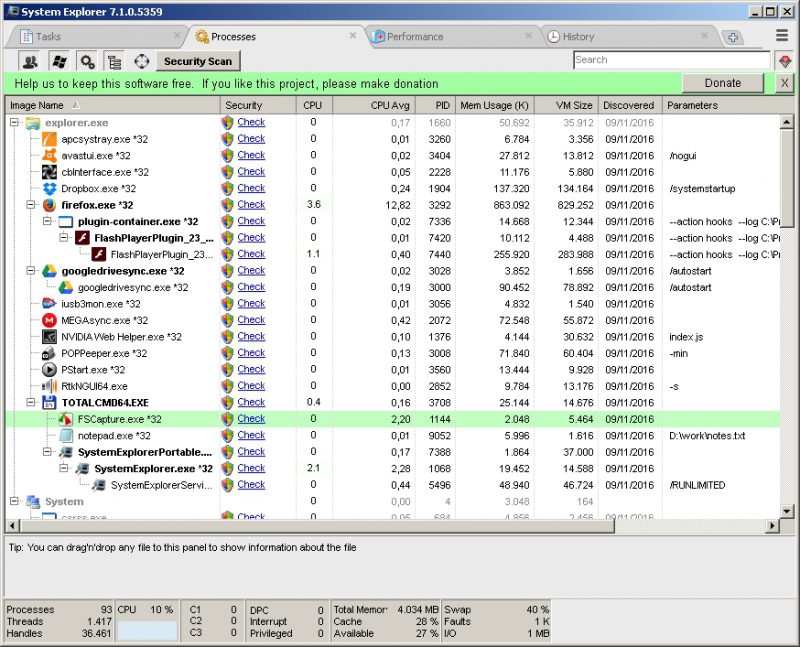This screenshot has width=800, height=647.
Task: Click the Check link for FSCapture.exe
Action: pos(251,419)
